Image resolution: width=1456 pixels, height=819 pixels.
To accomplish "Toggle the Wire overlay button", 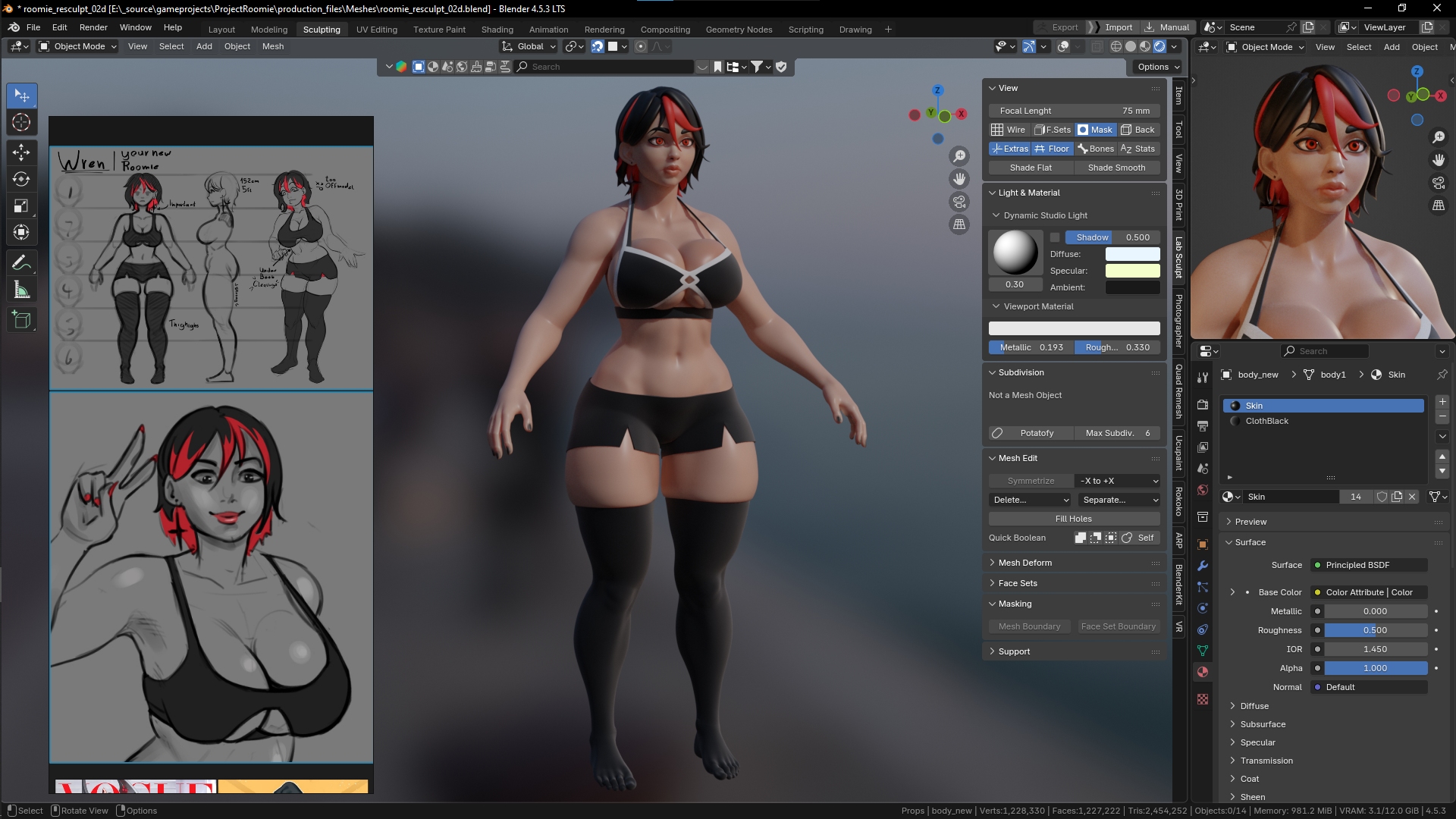I will (1009, 130).
